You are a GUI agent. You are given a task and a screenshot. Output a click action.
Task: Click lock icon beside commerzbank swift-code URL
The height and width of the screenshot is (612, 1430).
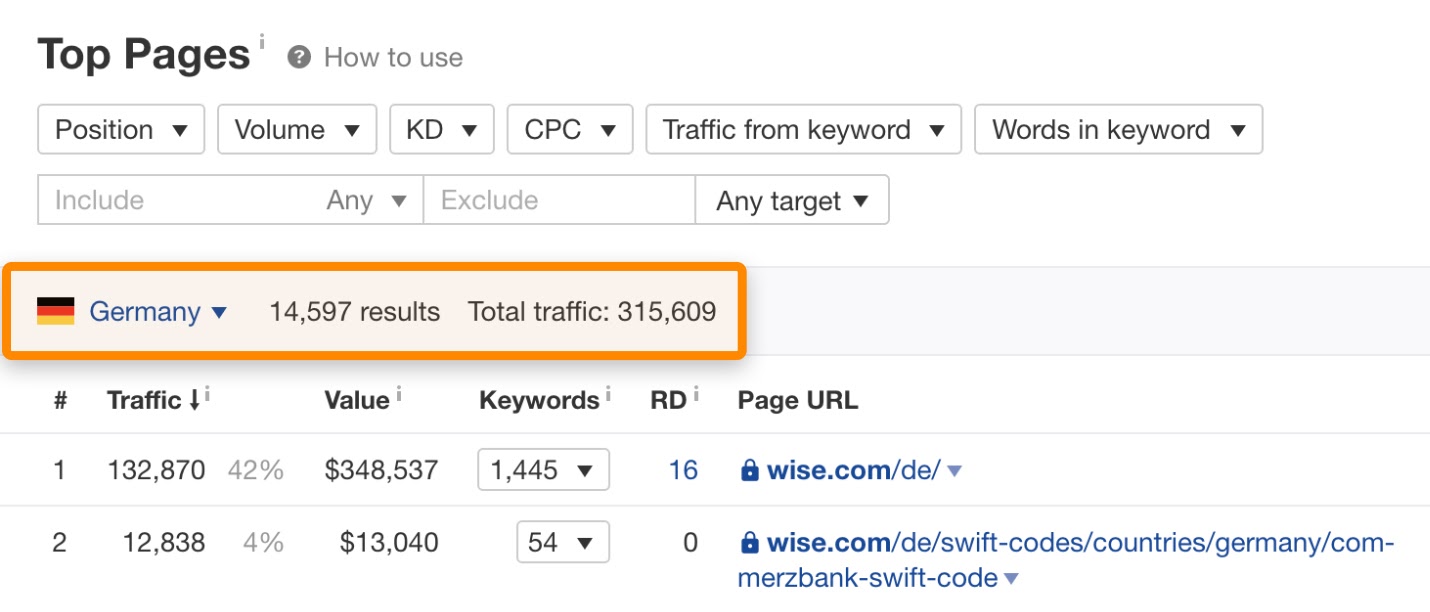tap(749, 543)
